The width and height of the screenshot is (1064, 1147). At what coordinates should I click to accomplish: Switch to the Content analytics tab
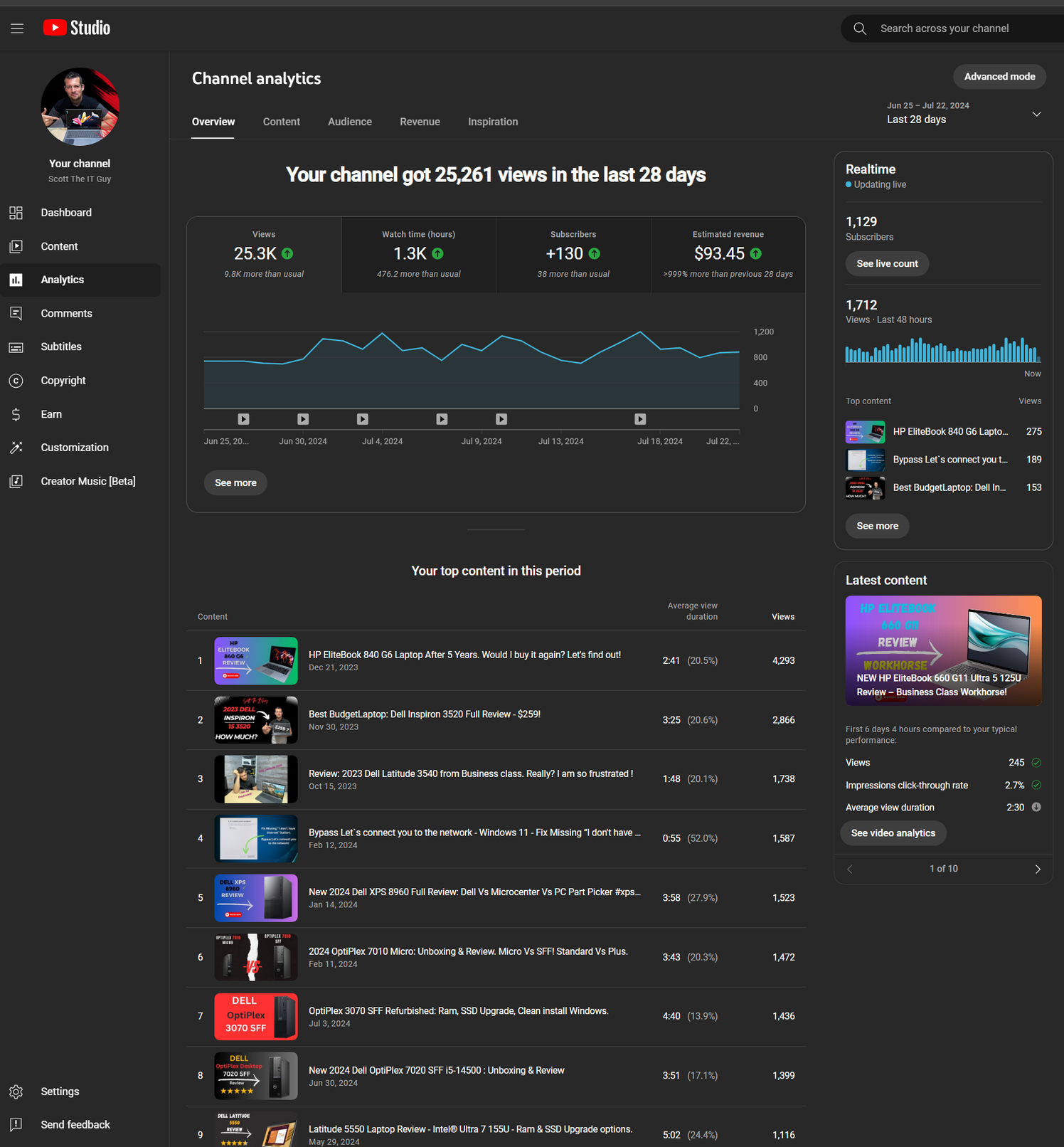[x=282, y=122]
